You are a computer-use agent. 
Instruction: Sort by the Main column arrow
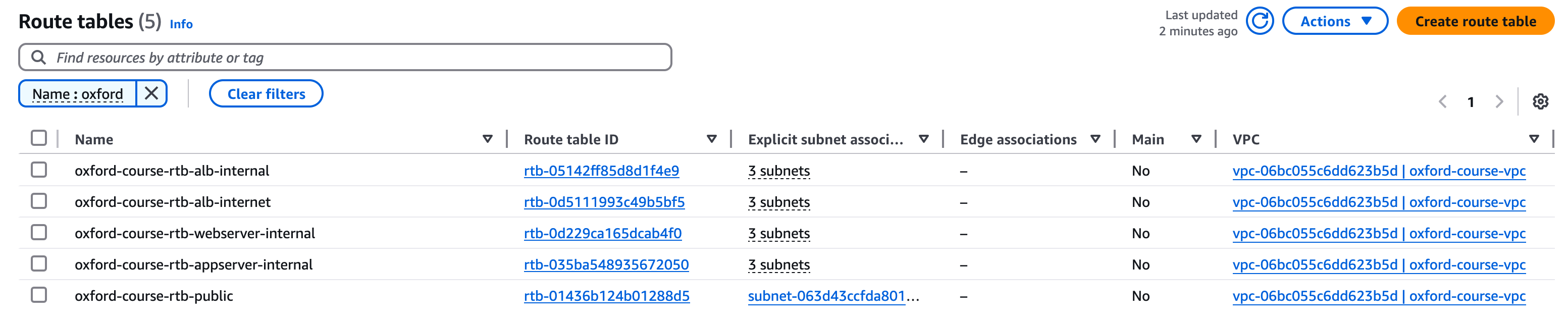point(1195,139)
